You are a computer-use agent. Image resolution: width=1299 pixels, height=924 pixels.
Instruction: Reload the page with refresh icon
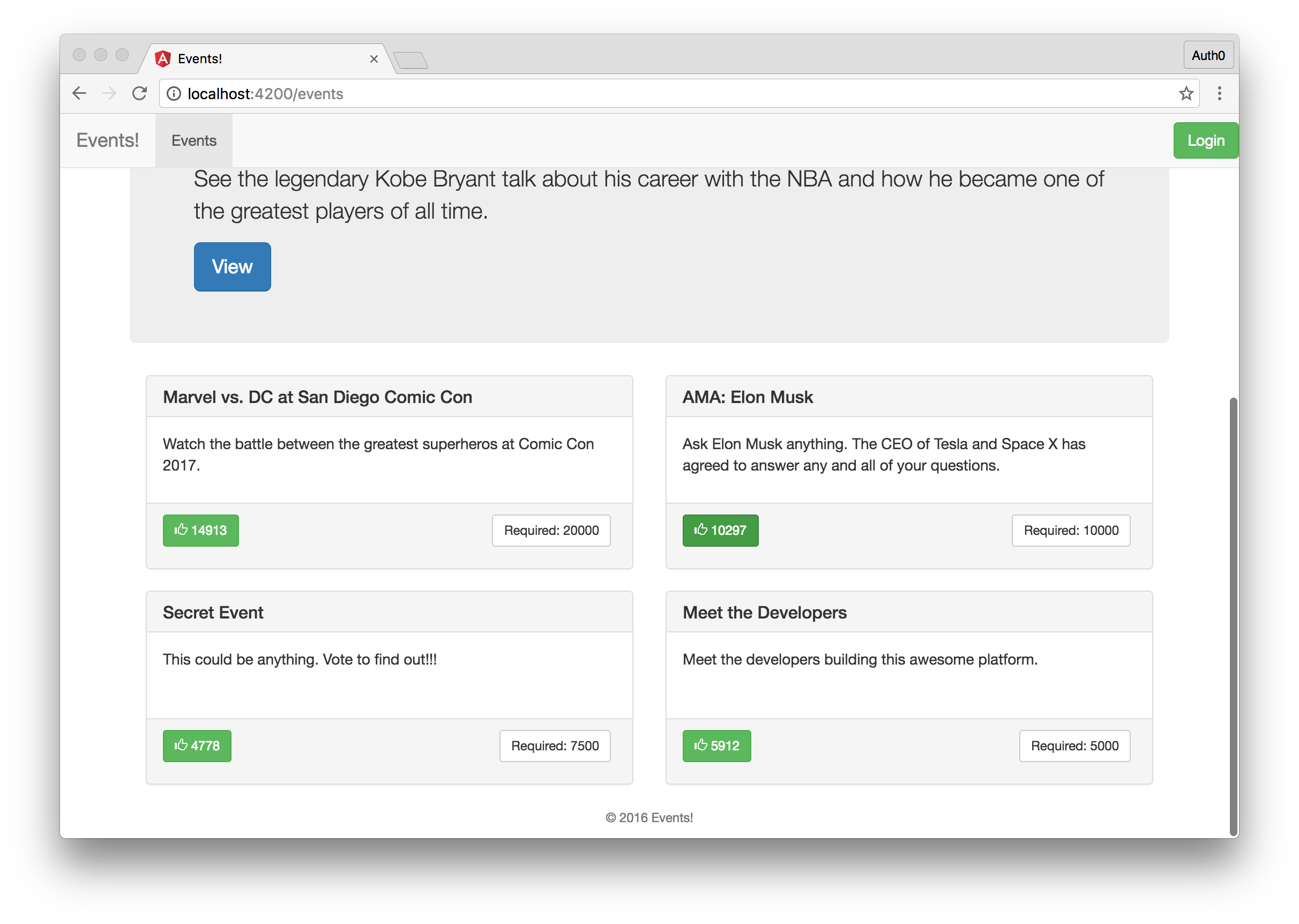pos(139,93)
